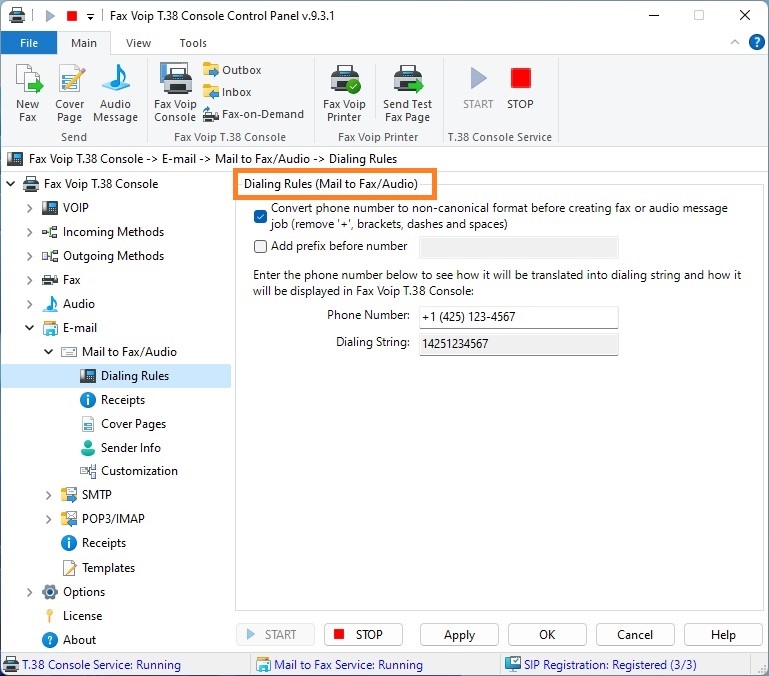769x676 pixels.
Task: Click the disabled prefix text field
Action: (x=518, y=247)
